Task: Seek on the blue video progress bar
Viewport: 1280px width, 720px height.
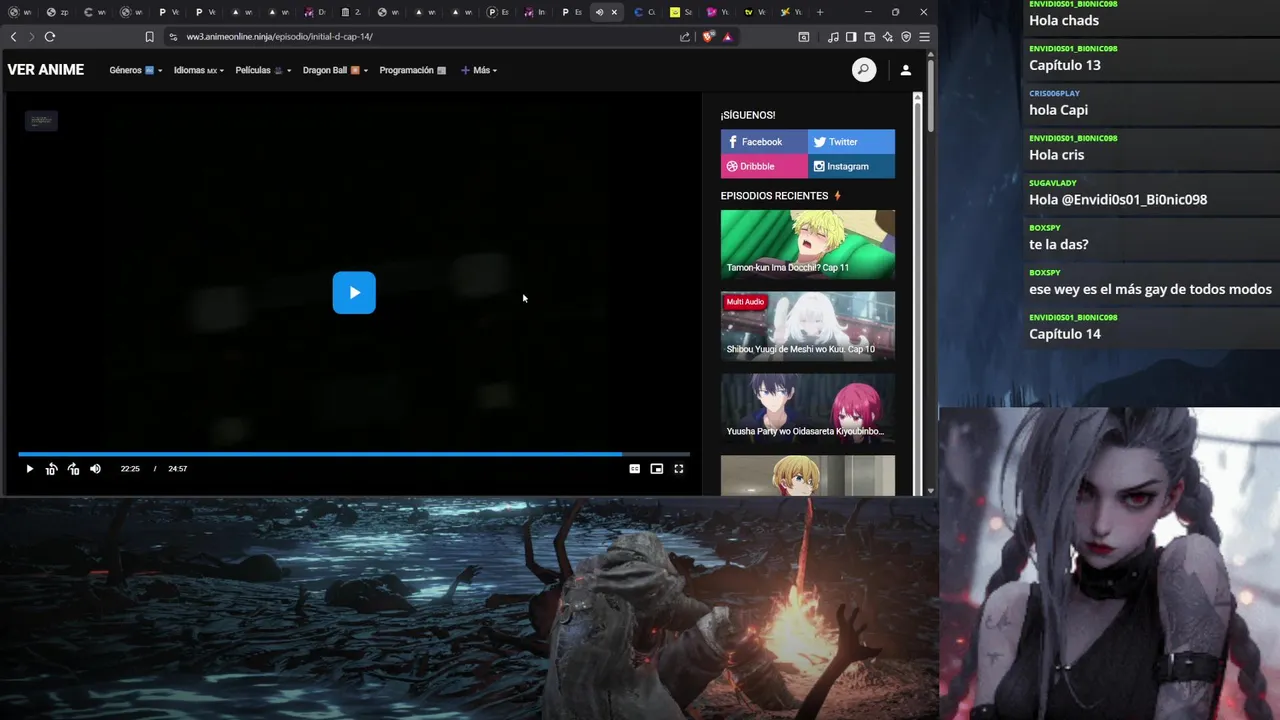Action: pos(354,454)
